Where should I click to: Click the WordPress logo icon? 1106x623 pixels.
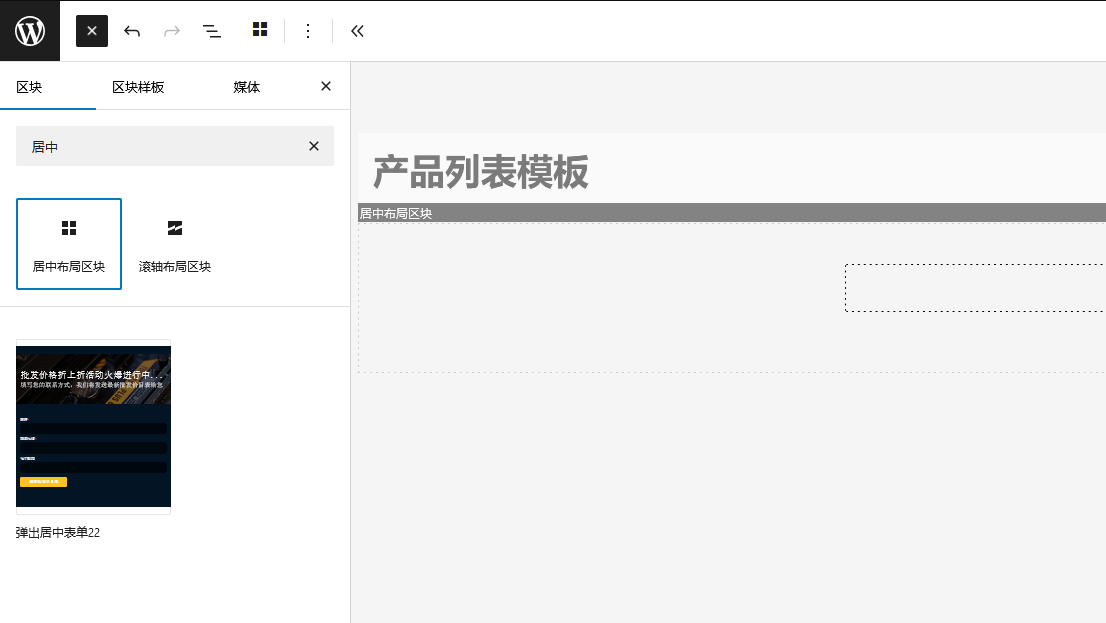pos(29,30)
